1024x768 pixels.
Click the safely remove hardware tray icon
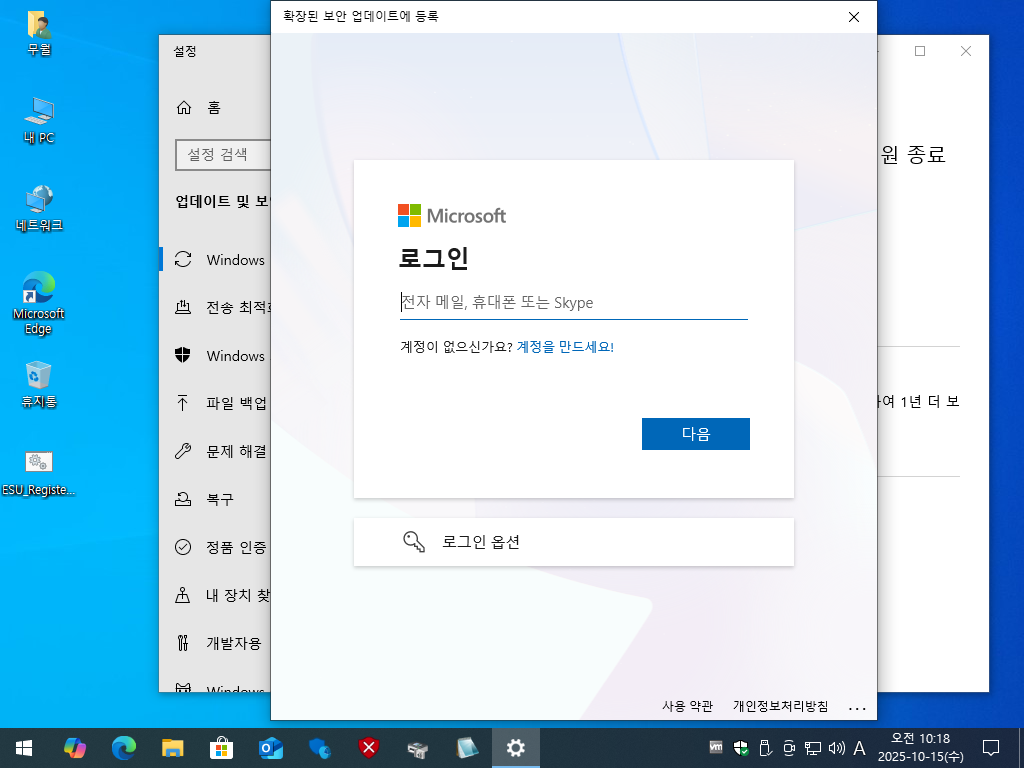point(765,748)
